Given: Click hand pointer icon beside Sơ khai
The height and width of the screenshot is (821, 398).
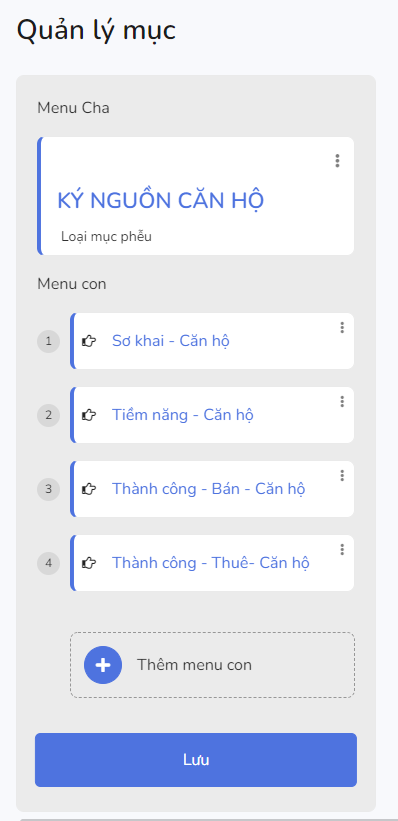Looking at the screenshot, I should 90,341.
